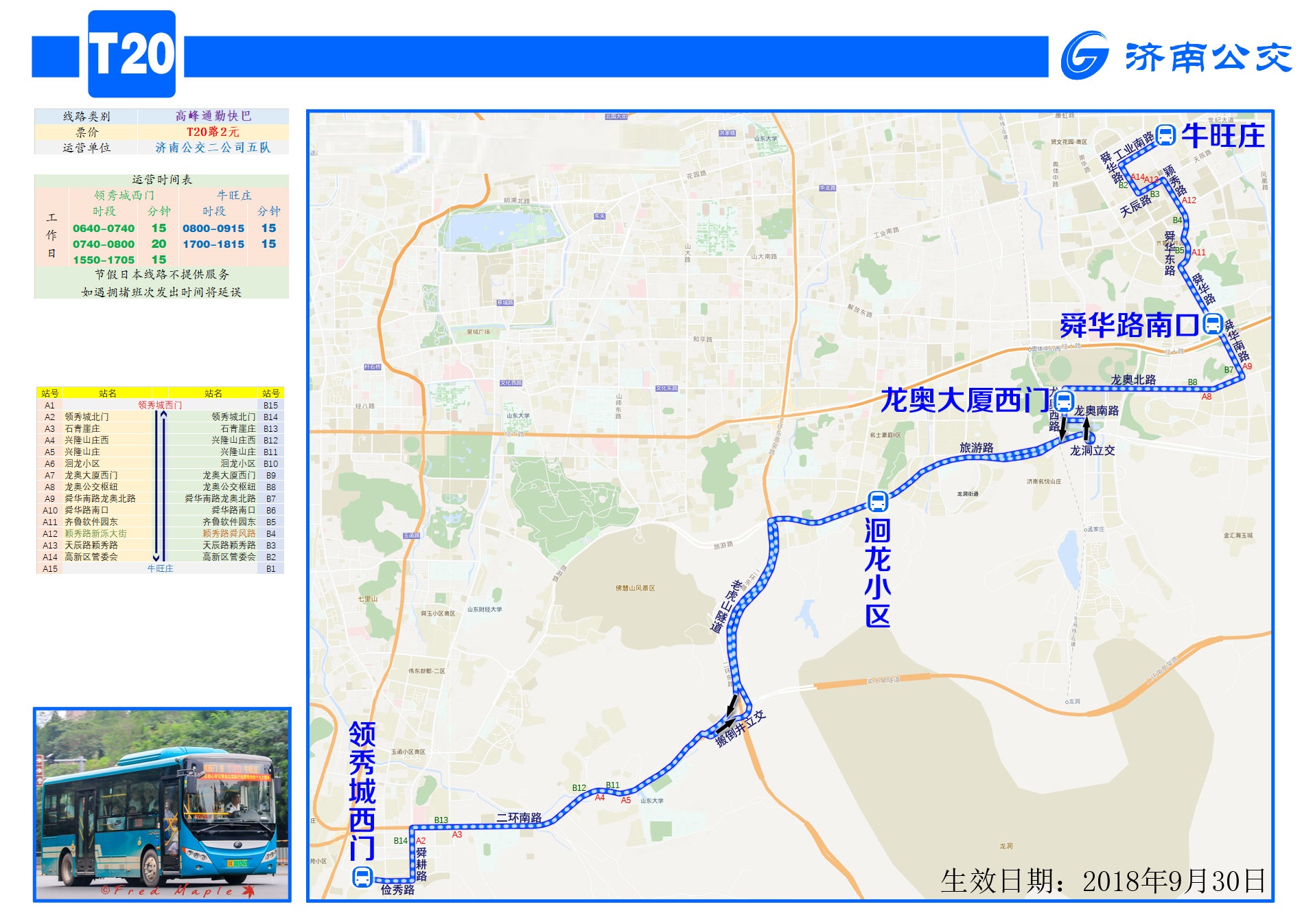This screenshot has width=1313, height=924.
Task: Click the 票价 label cell
Action: (86, 132)
